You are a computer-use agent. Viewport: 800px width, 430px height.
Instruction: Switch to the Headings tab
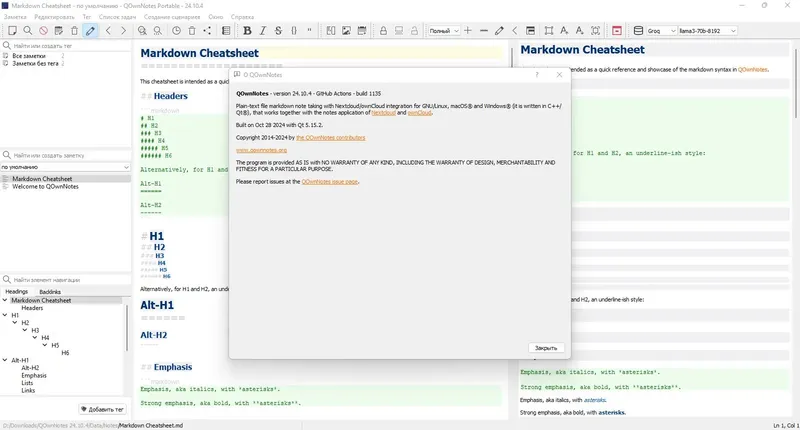17,292
